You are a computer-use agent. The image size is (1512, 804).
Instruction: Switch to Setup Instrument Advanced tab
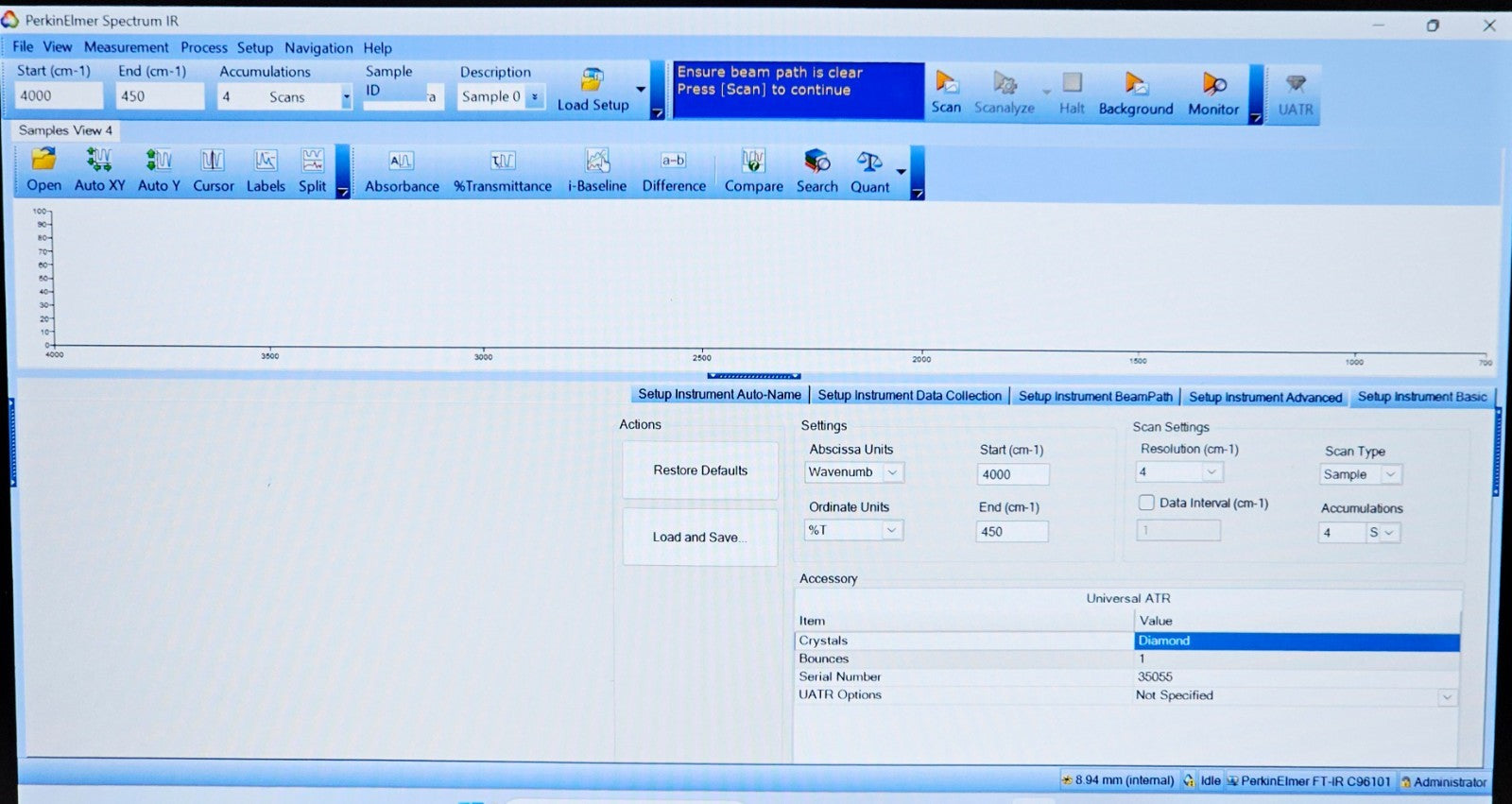(1265, 398)
